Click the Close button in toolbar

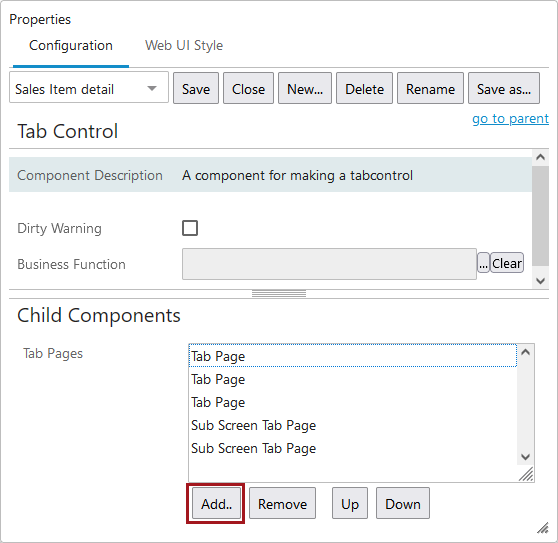248,88
